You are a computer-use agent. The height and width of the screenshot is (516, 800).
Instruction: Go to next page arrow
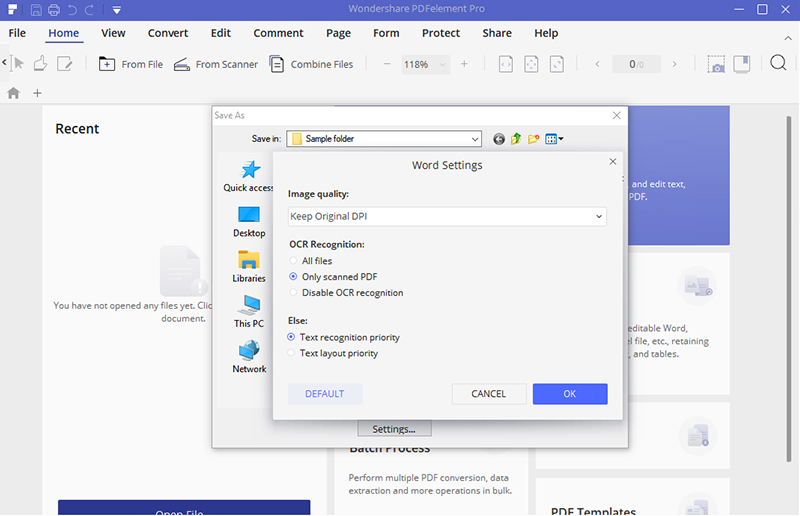pos(674,64)
